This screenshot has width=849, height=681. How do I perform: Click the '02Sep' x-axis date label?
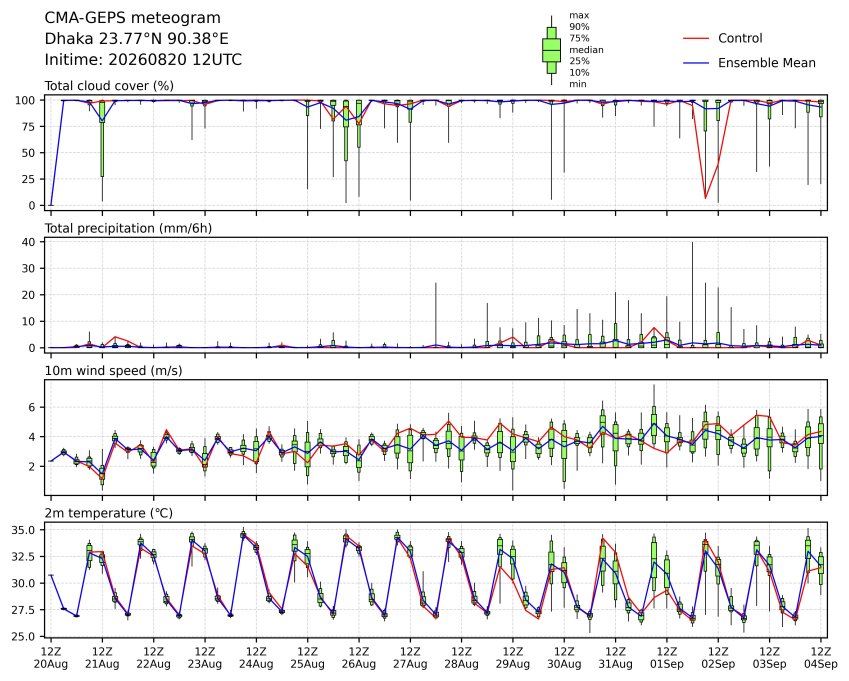(x=718, y=664)
